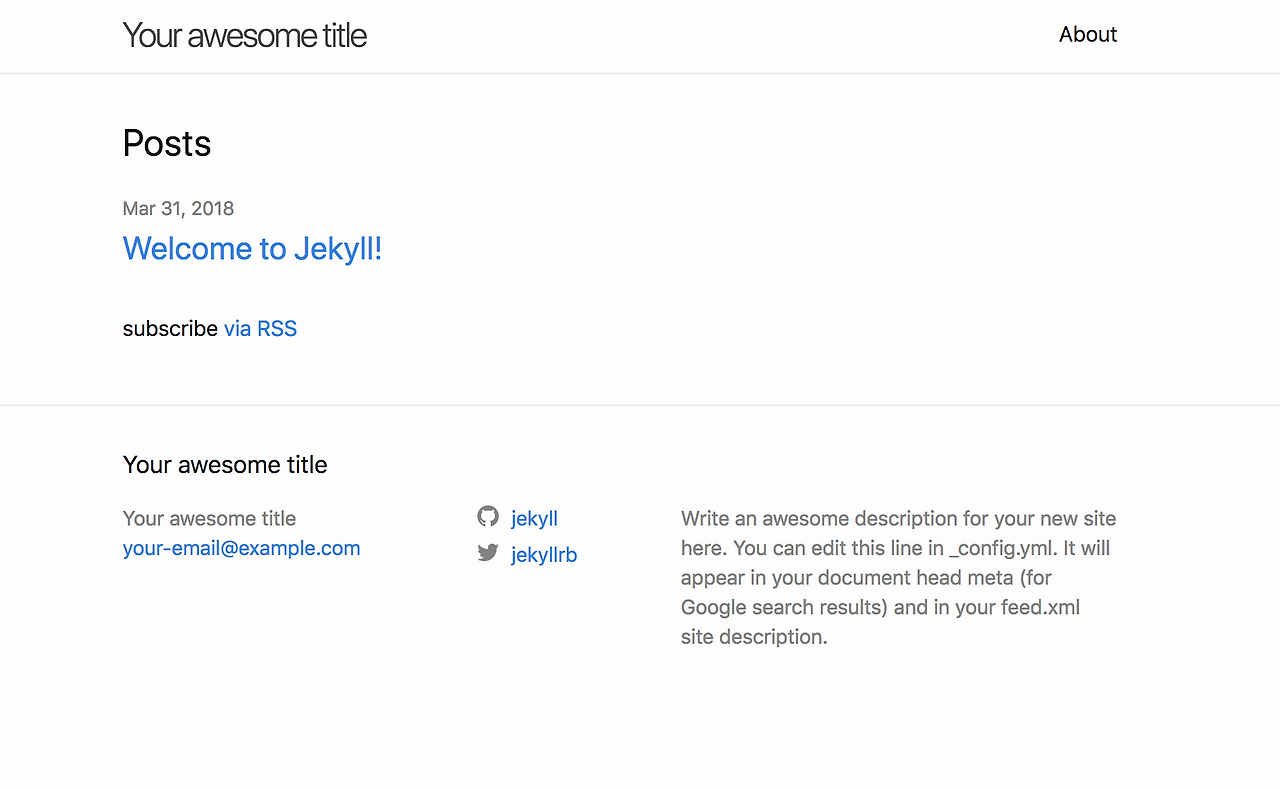Click the footer heading Your awesome title
The width and height of the screenshot is (1280, 789).
pyautogui.click(x=225, y=465)
